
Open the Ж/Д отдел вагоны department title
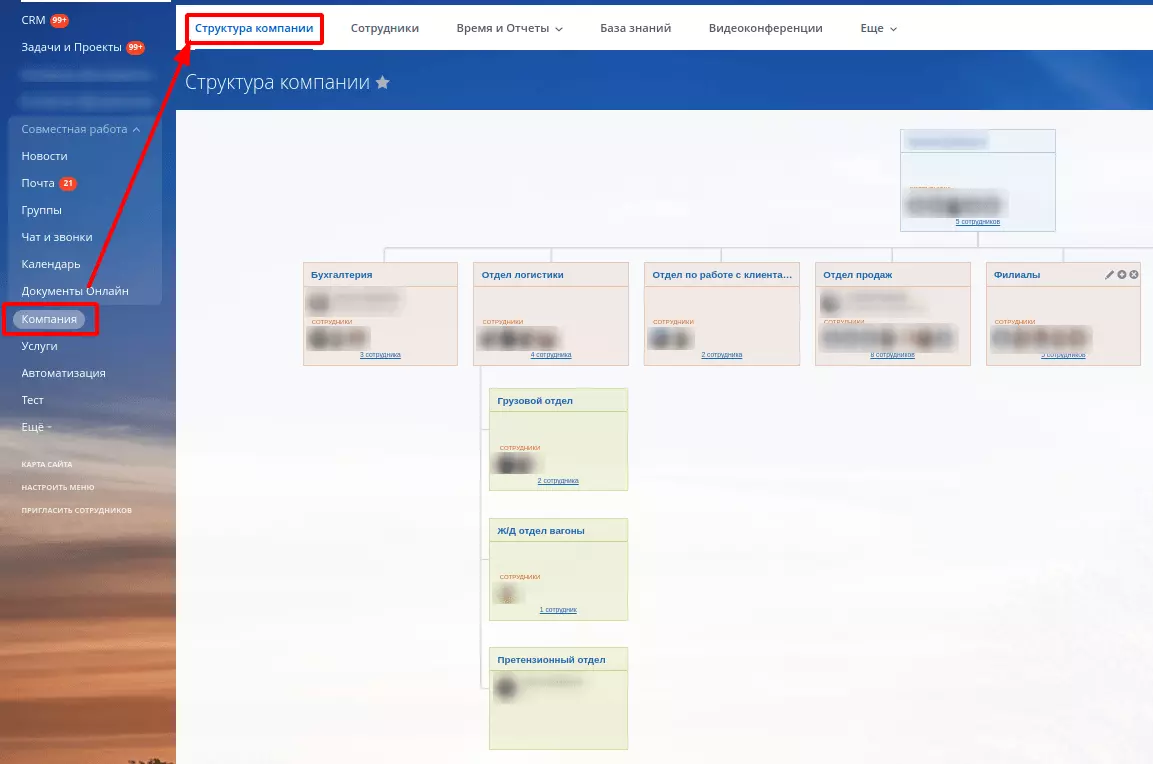[x=540, y=531]
